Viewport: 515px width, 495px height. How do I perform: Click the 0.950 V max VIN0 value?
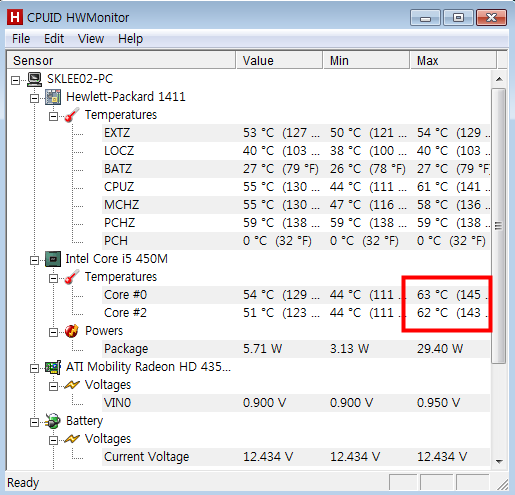pyautogui.click(x=438, y=403)
